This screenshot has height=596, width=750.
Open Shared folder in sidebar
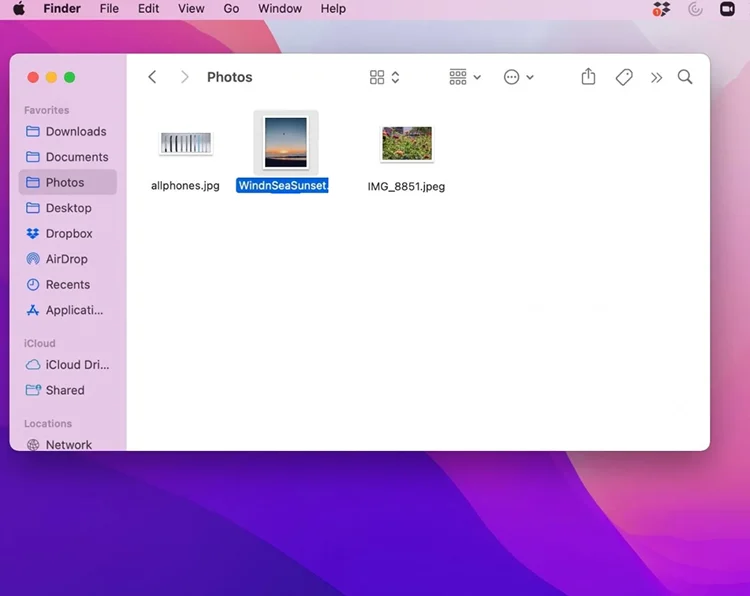(x=67, y=390)
